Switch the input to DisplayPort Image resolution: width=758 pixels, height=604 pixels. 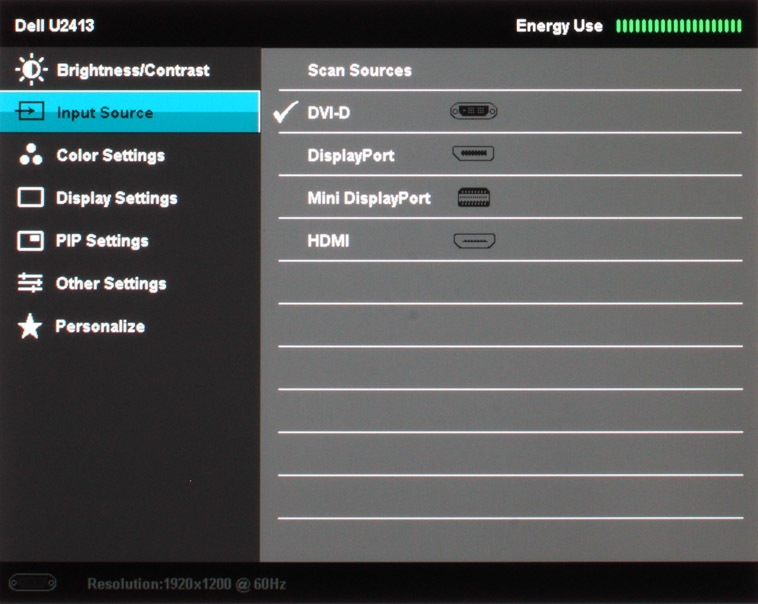(x=510, y=155)
